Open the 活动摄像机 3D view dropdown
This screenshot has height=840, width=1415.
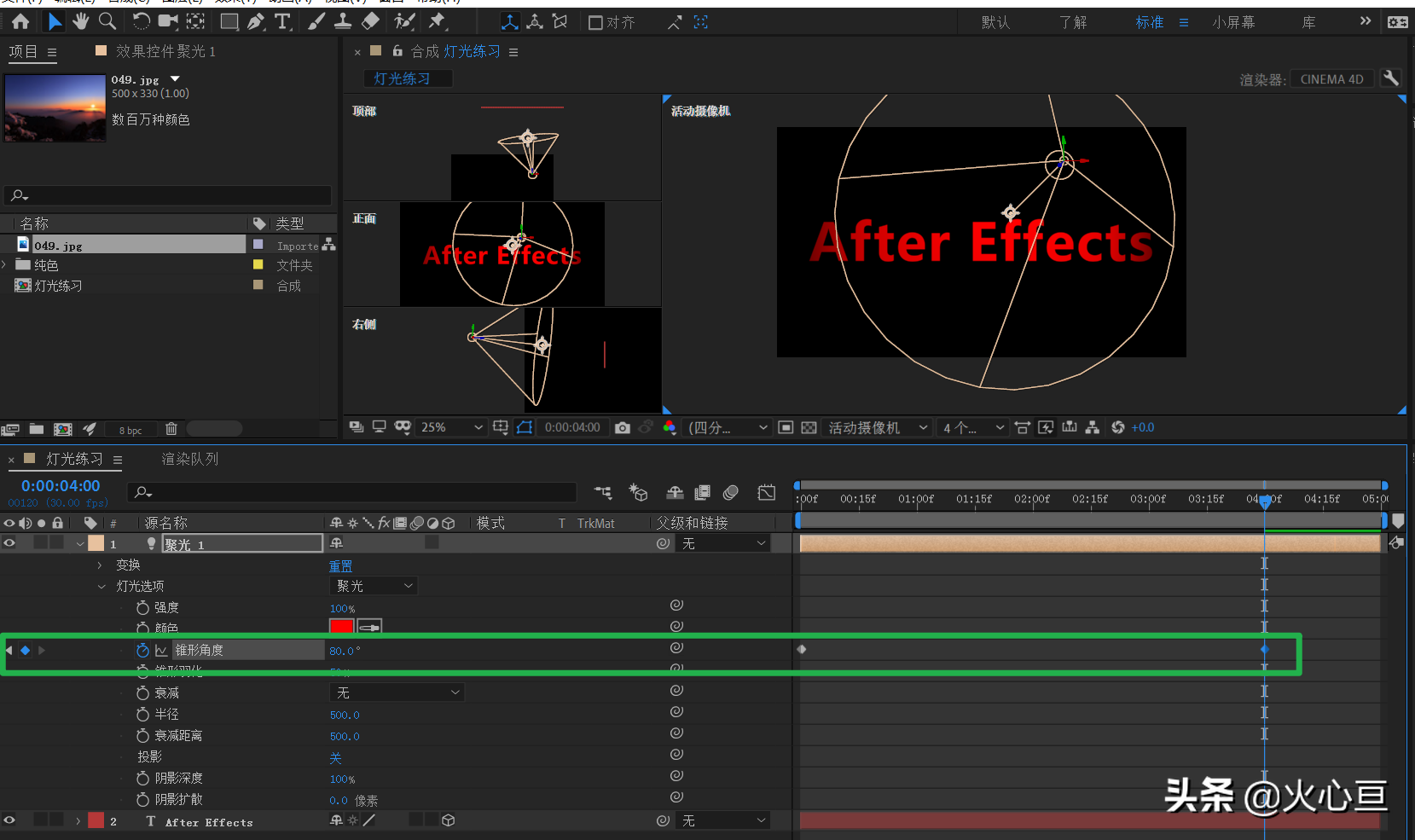879,427
